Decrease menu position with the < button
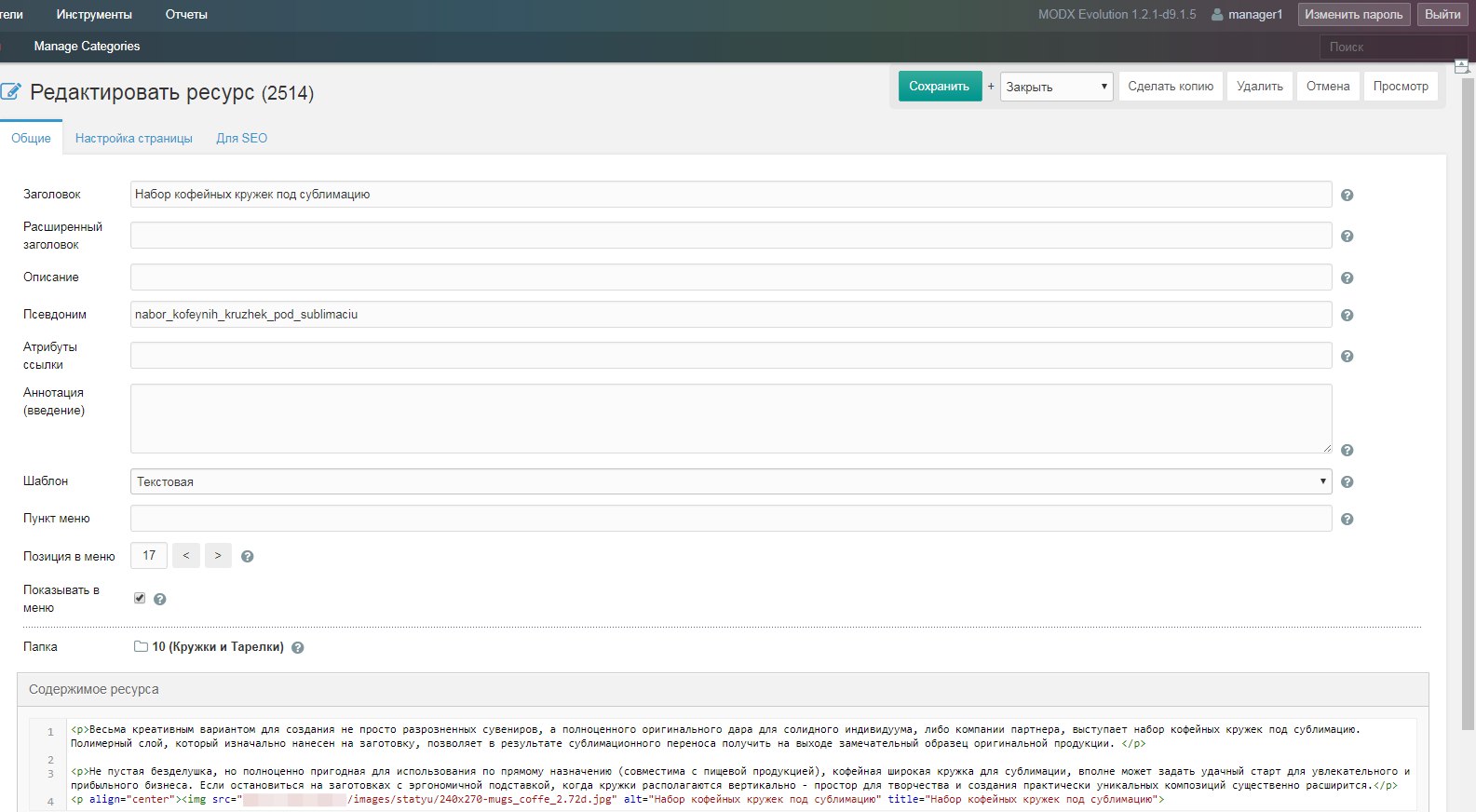Image resolution: width=1476 pixels, height=812 pixels. coord(186,556)
